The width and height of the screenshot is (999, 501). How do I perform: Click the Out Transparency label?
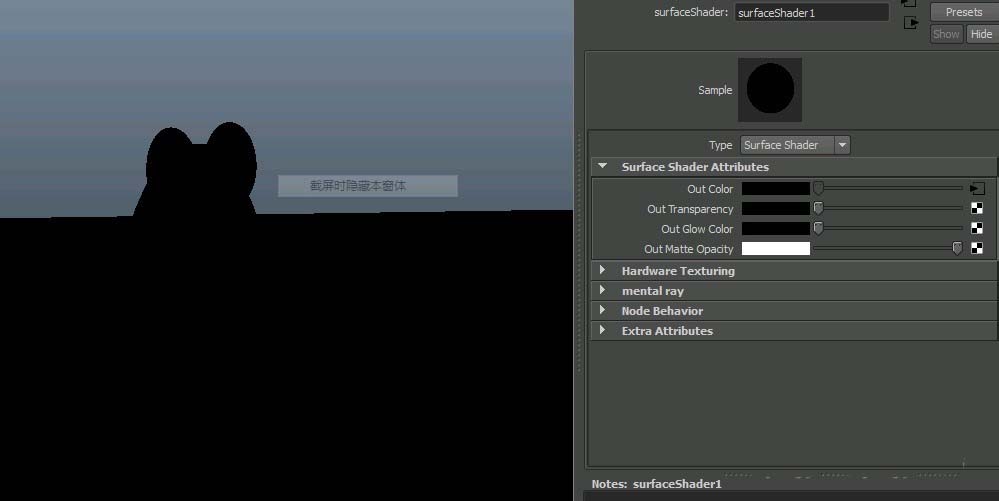point(690,209)
